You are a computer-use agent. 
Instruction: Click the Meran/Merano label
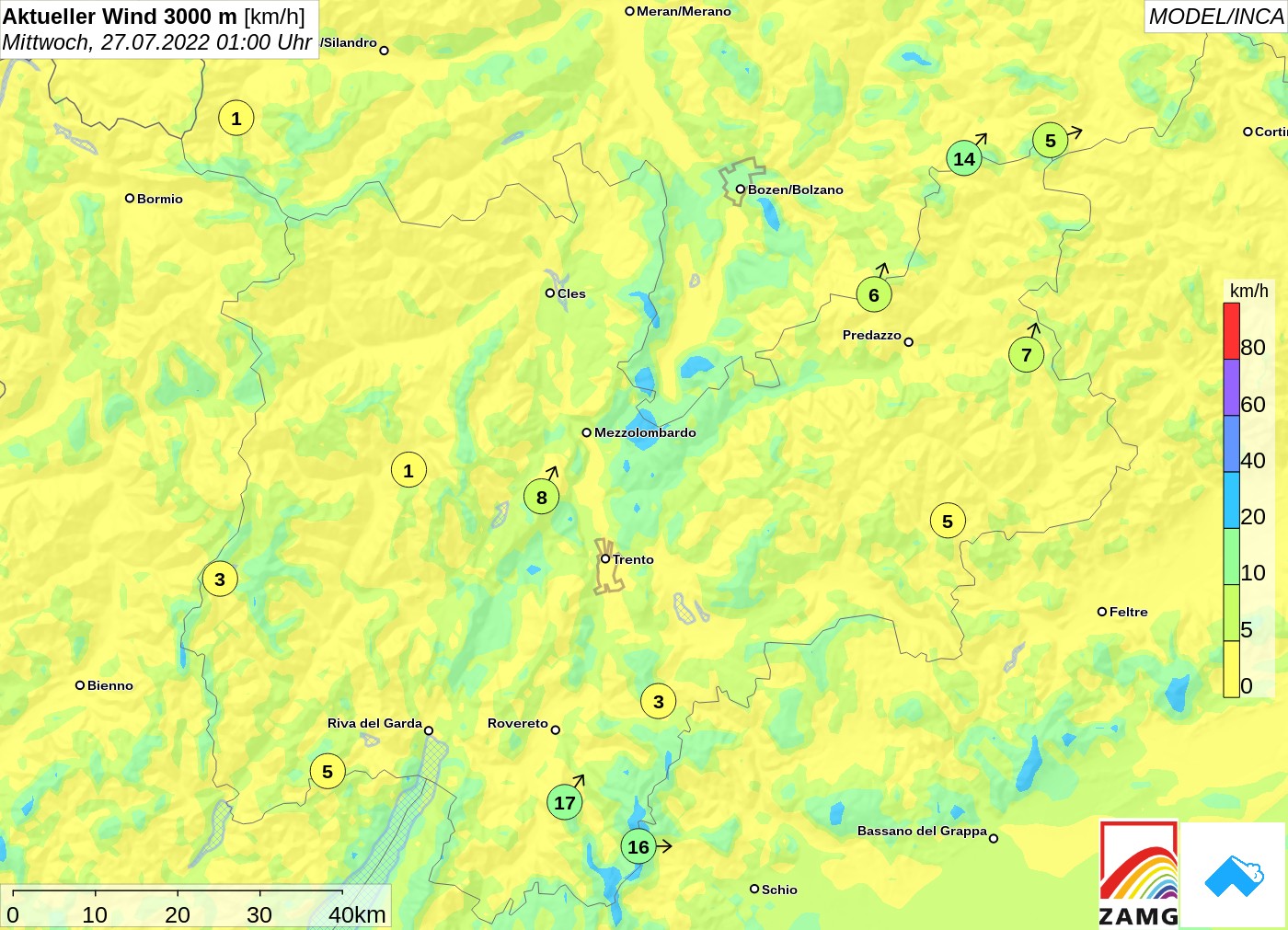tap(684, 11)
